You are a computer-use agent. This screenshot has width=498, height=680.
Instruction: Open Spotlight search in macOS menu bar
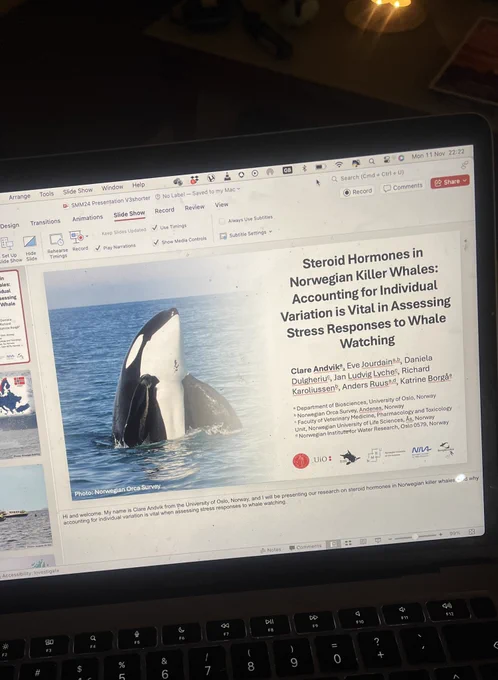[x=372, y=161]
